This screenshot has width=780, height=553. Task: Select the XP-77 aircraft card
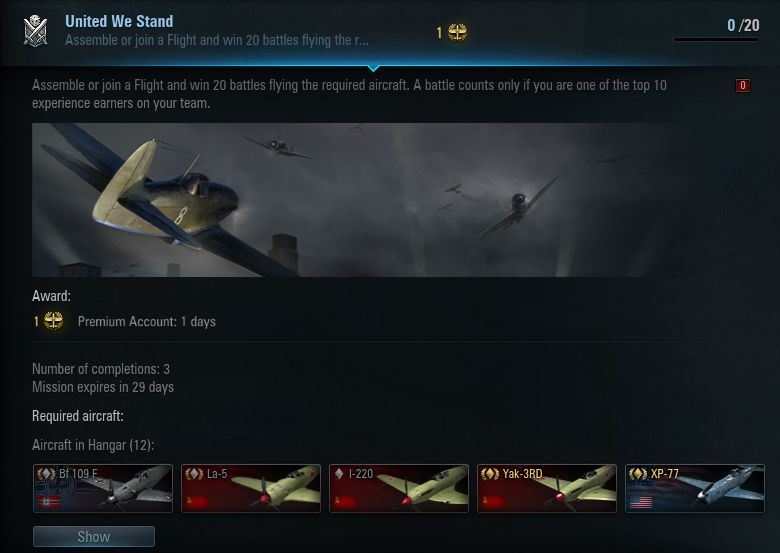694,488
